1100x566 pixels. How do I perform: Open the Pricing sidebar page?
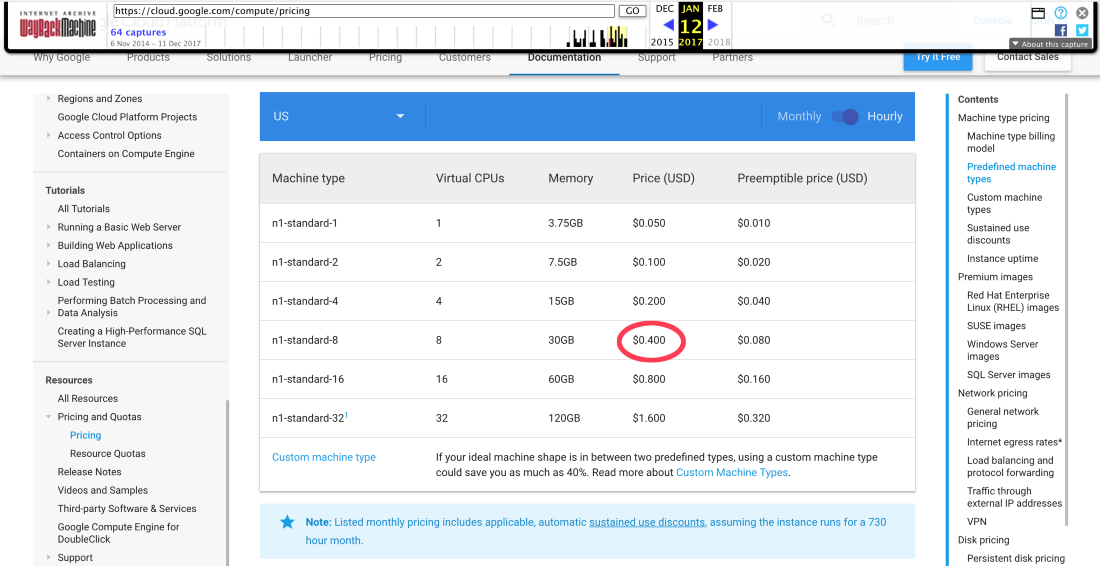pos(86,435)
